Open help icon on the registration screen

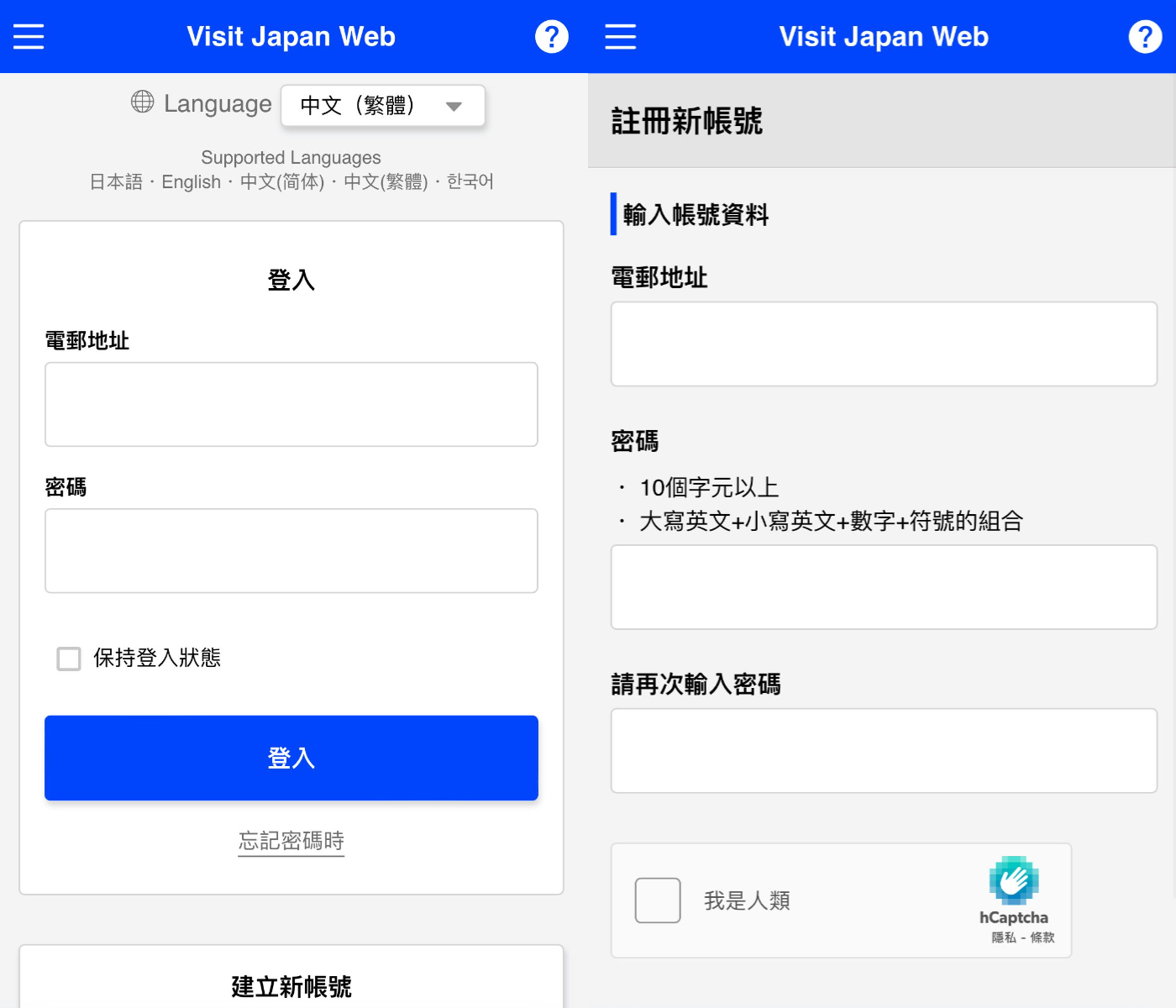pos(1145,36)
